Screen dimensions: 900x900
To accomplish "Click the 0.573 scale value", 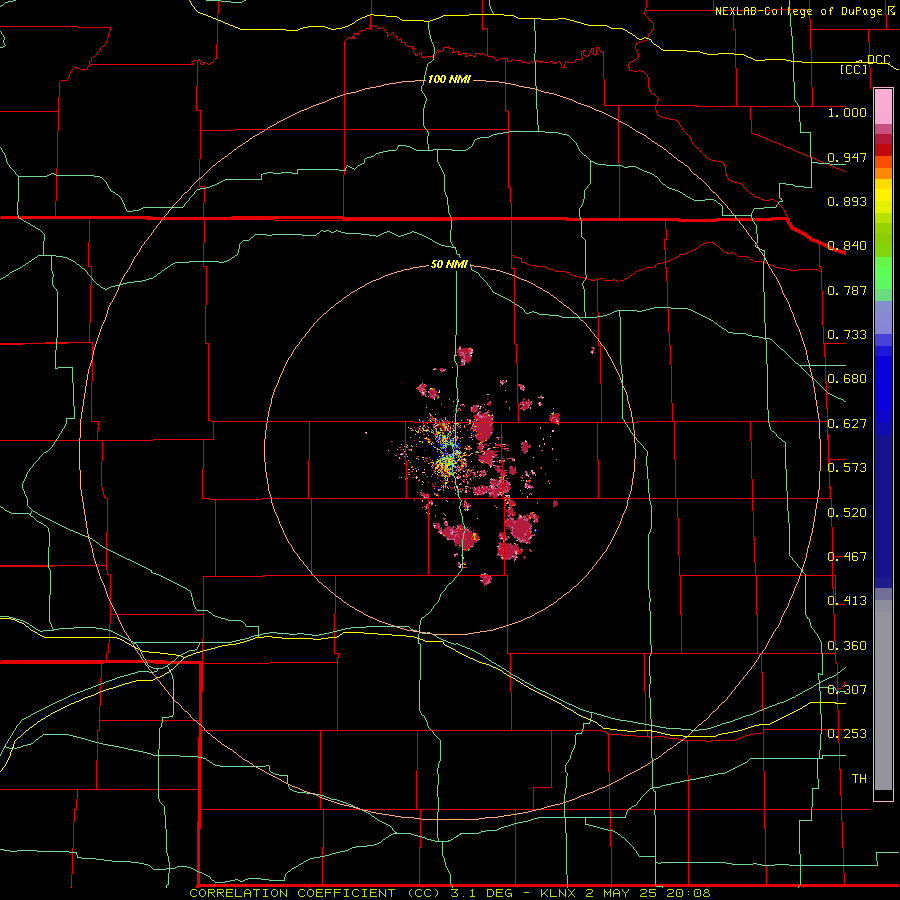I will [847, 468].
